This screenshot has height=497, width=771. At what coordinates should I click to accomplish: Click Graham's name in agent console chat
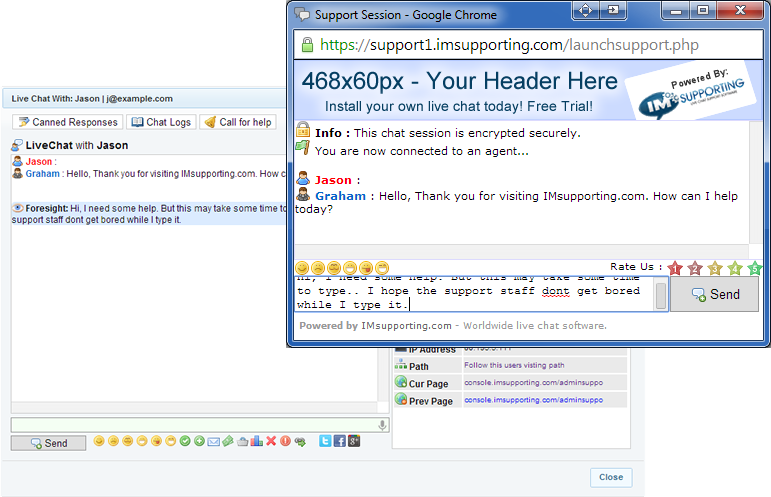click(x=42, y=174)
